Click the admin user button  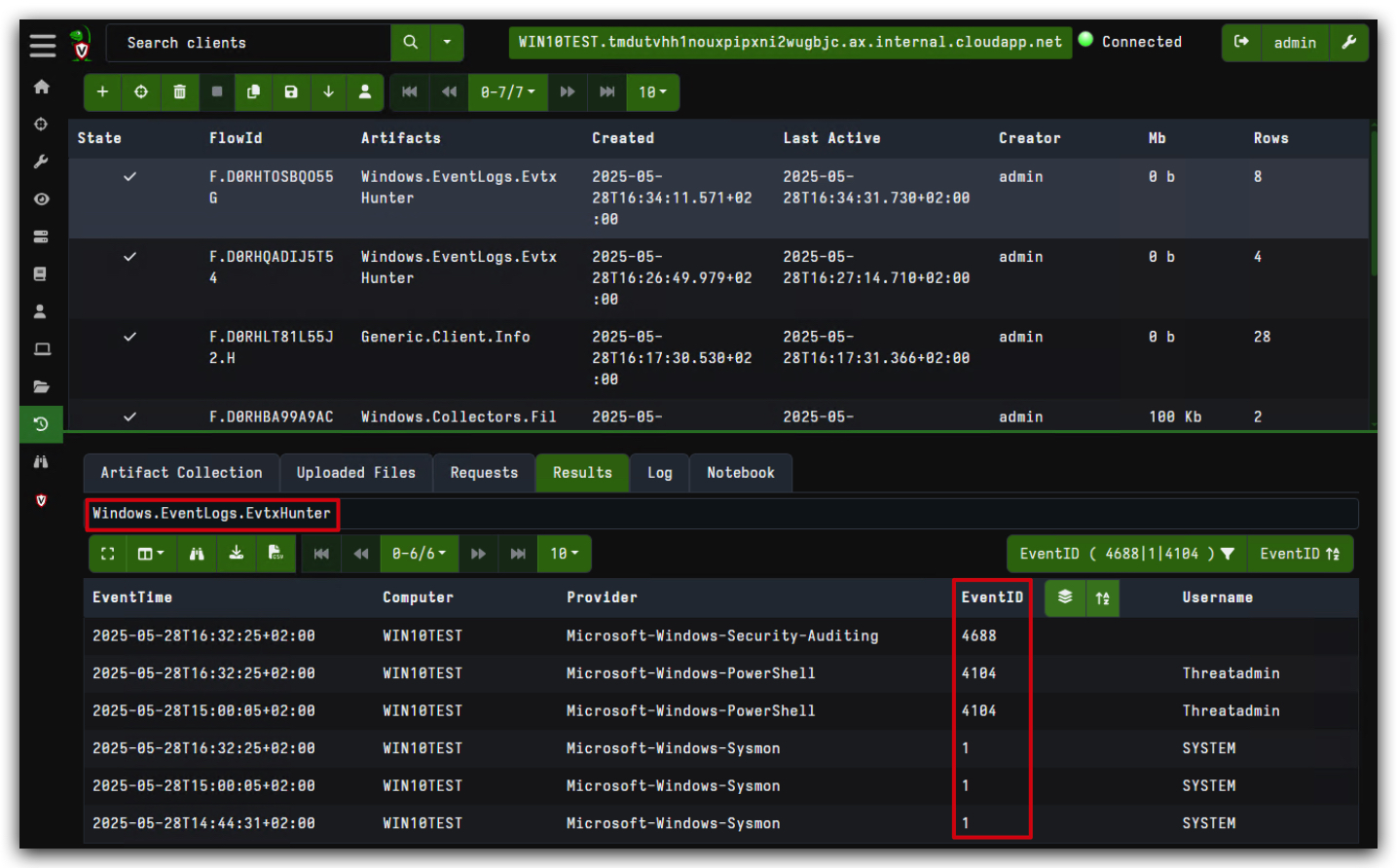(x=1295, y=43)
